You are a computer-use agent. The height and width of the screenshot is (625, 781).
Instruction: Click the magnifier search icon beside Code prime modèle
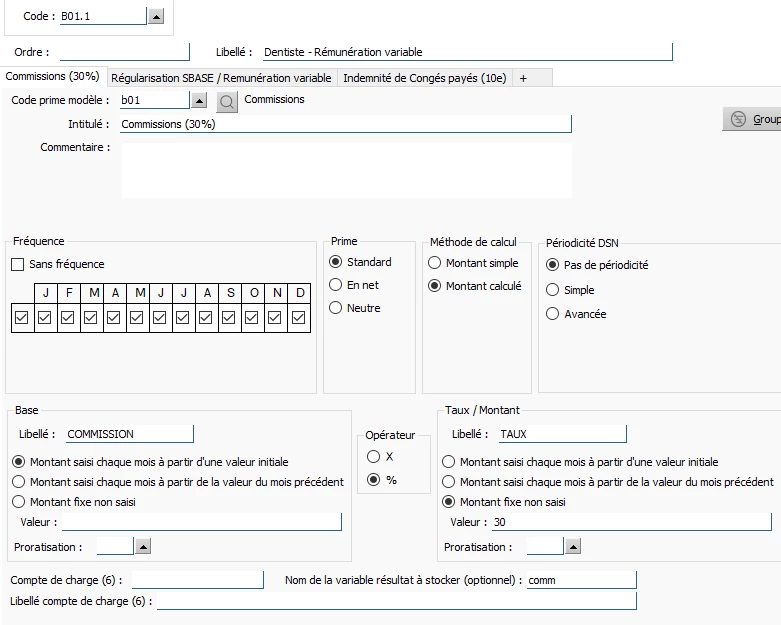point(227,101)
